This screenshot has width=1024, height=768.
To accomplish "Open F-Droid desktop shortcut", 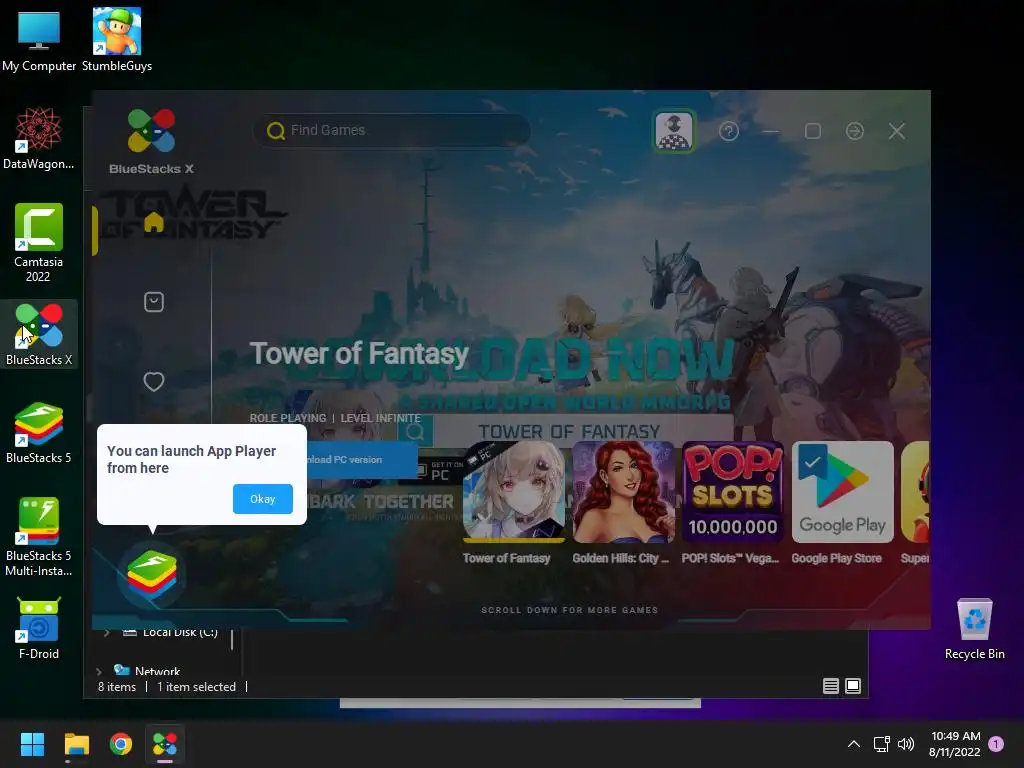I will [x=39, y=628].
